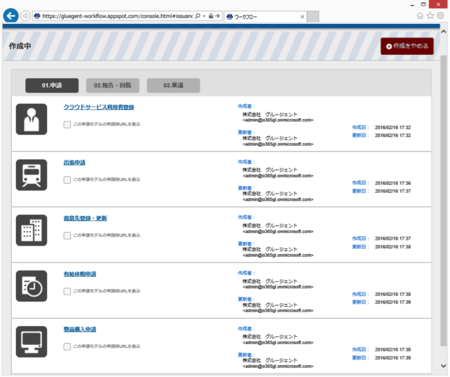Click the scrollbar up arrow
This screenshot has height=377, width=450.
(443, 31)
